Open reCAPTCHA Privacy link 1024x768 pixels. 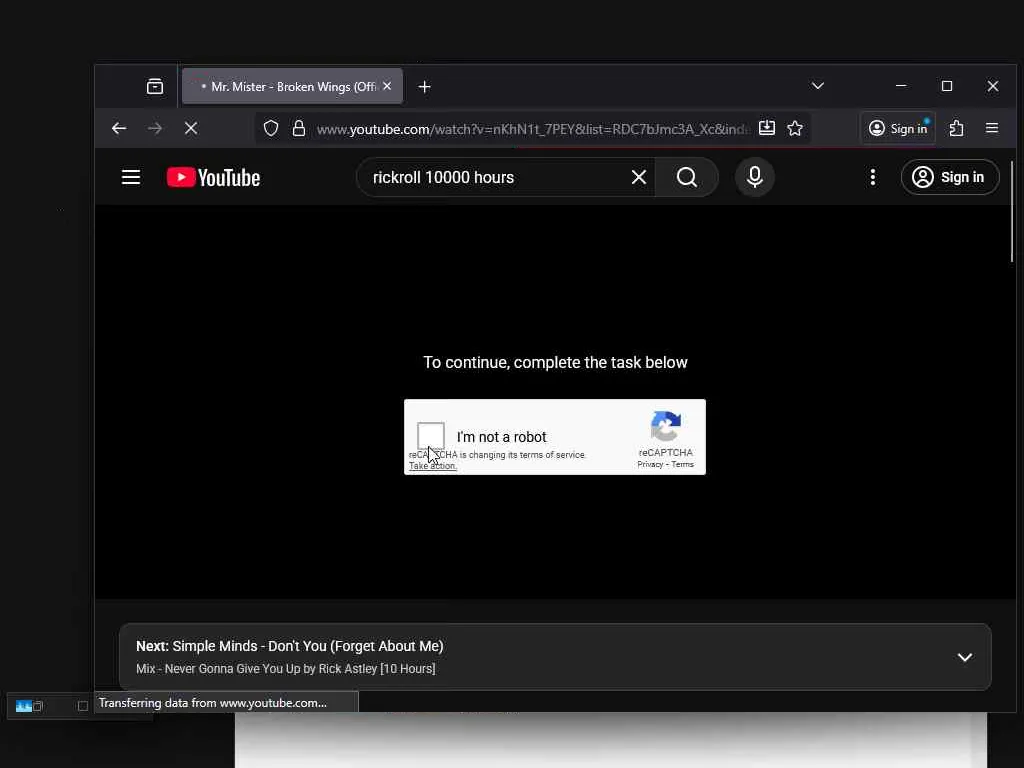coord(650,464)
